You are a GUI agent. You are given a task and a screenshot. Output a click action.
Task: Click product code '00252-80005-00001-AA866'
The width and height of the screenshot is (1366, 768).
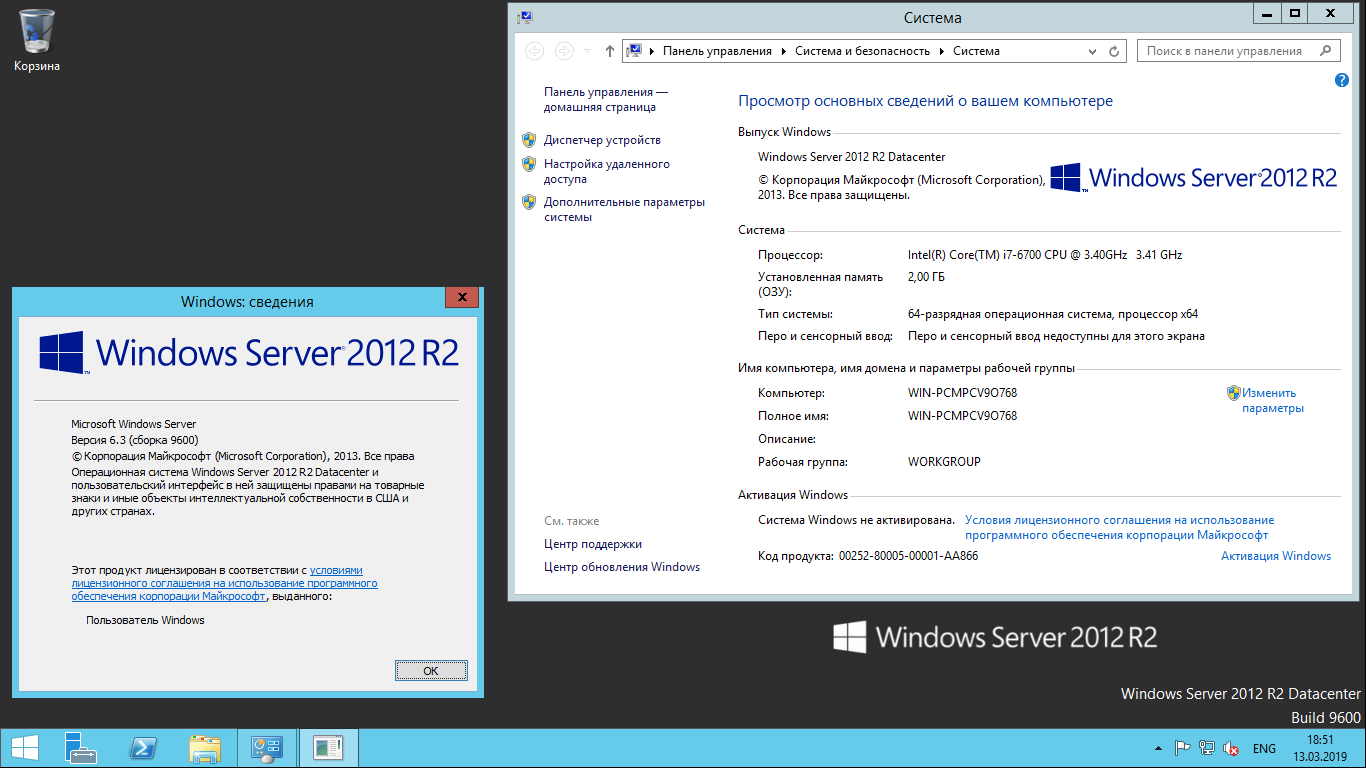908,556
